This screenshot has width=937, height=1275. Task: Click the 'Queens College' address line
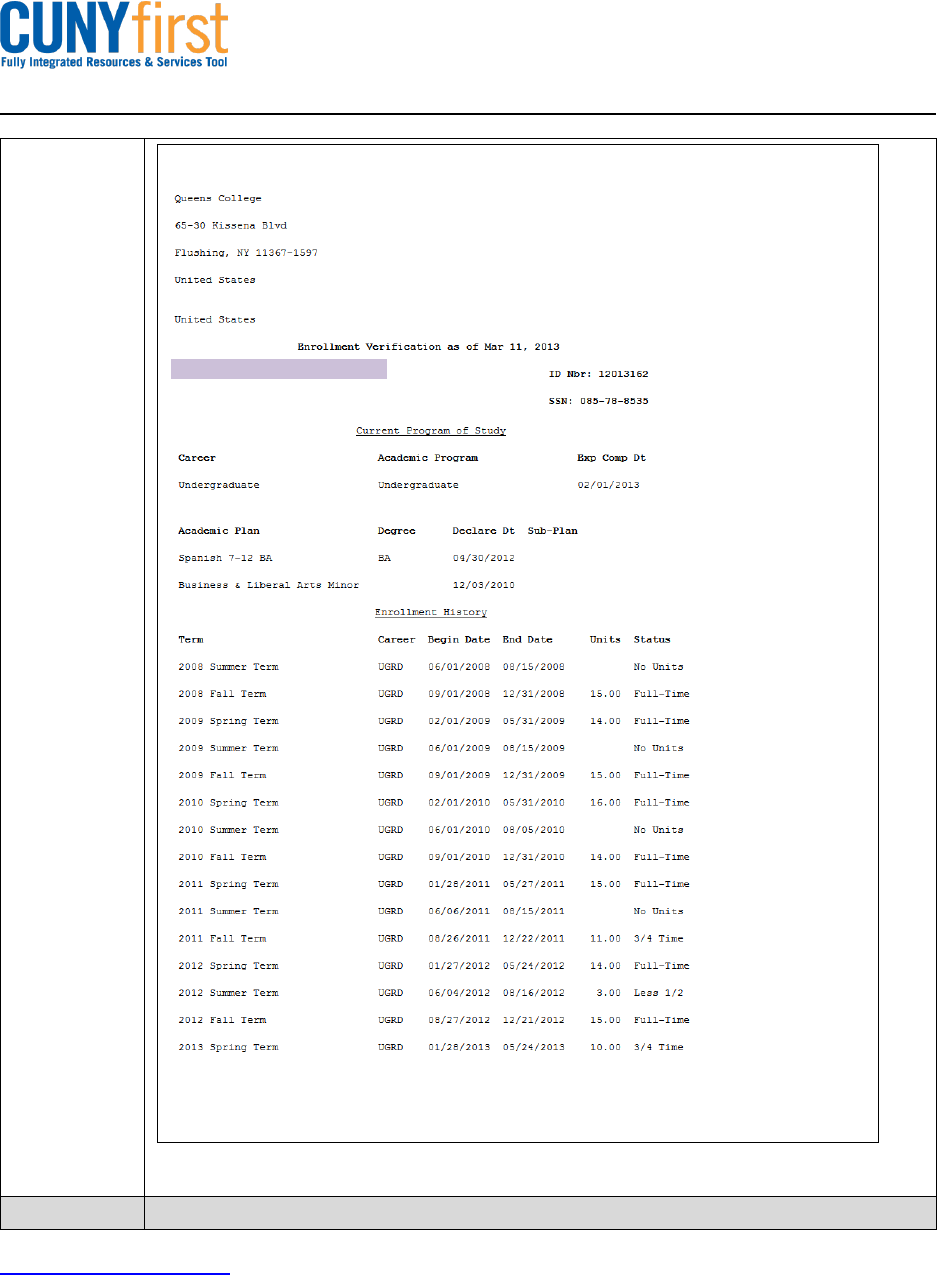[218, 199]
